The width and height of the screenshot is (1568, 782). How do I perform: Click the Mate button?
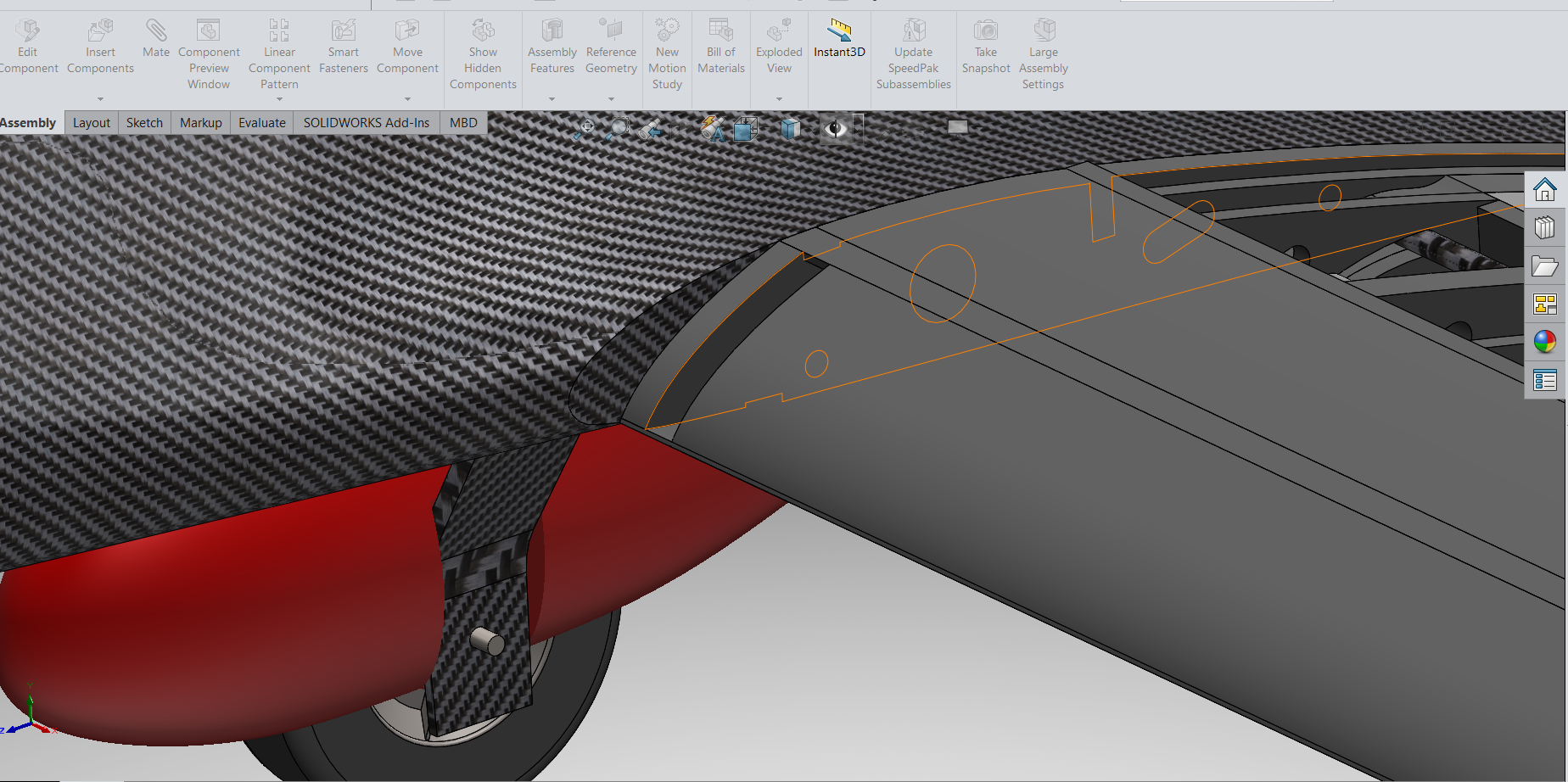click(156, 39)
